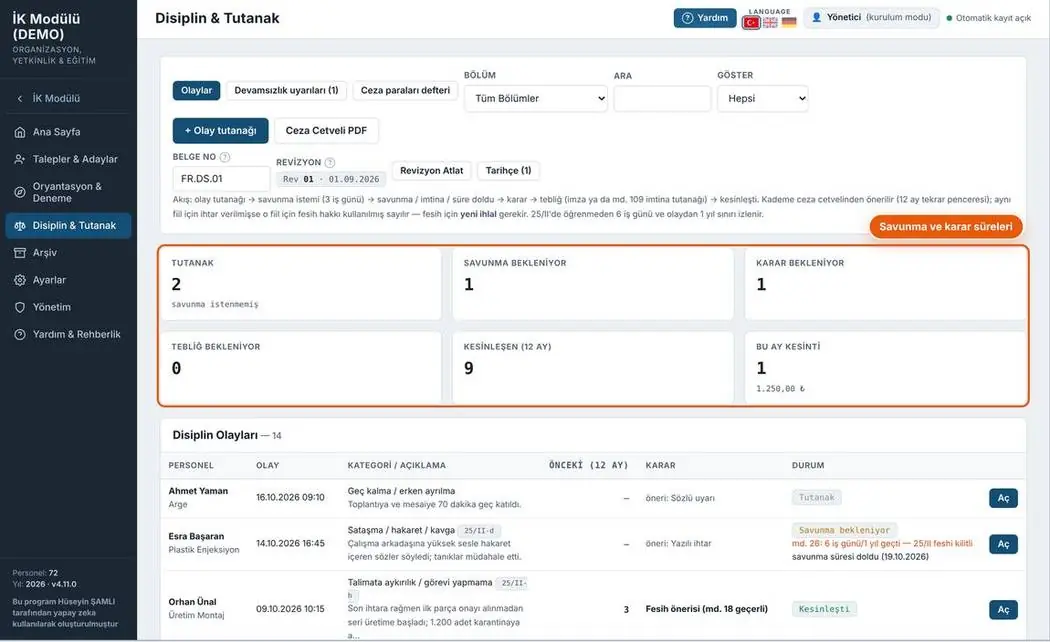Click the help icon next to REVİZYON
Viewport: 1050px width, 642px height.
(329, 162)
